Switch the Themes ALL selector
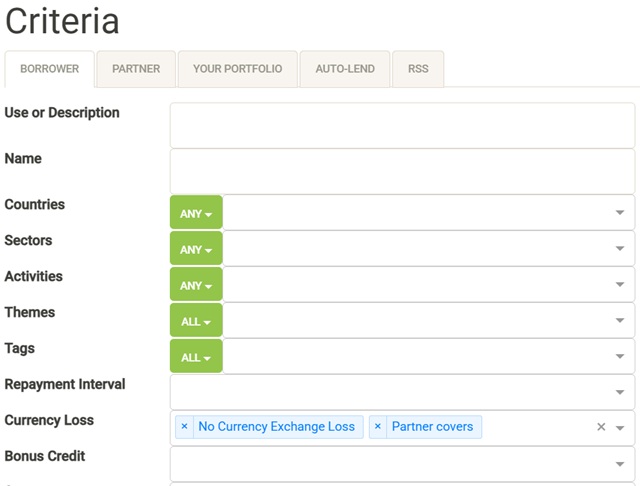Viewport: 640px width, 486px height. (196, 321)
